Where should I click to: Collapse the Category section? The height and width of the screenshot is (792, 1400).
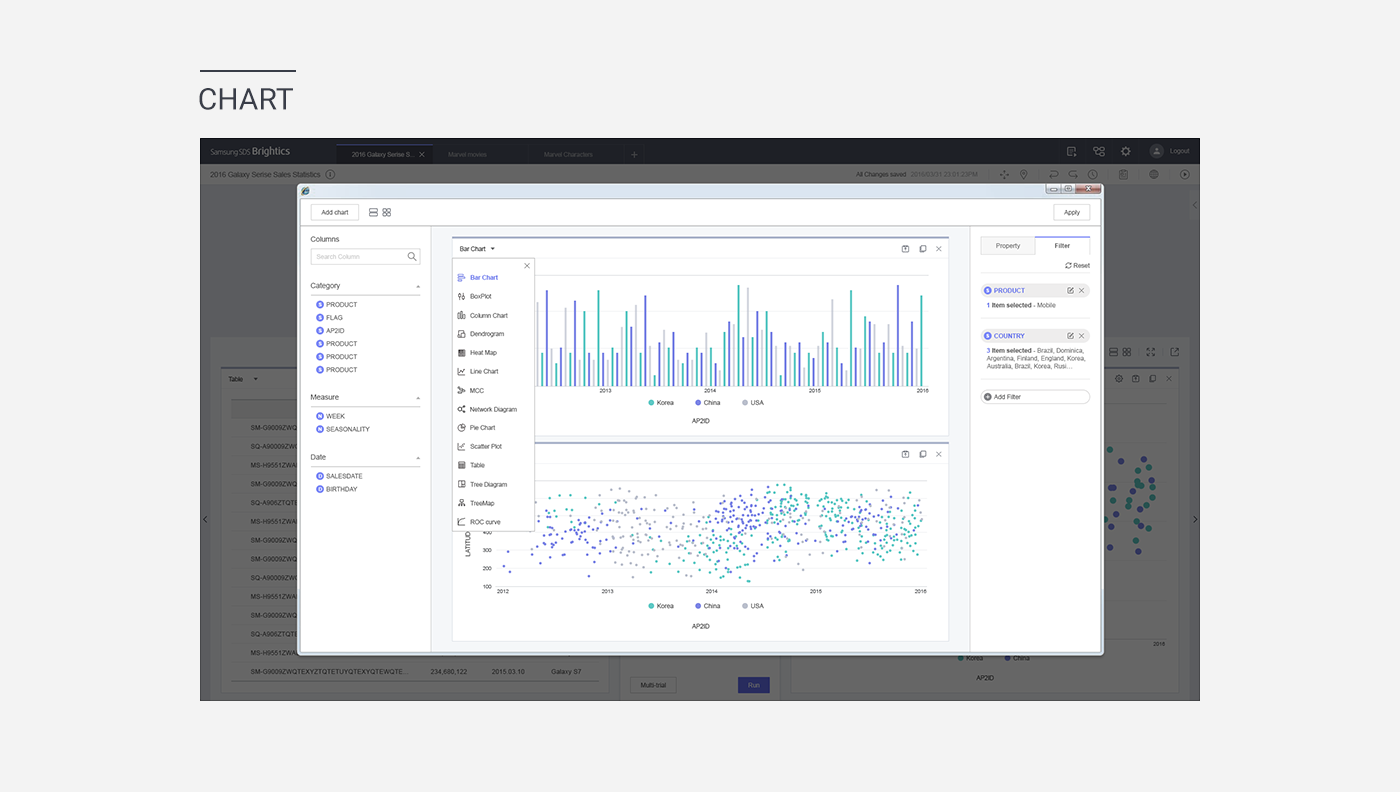[418, 287]
